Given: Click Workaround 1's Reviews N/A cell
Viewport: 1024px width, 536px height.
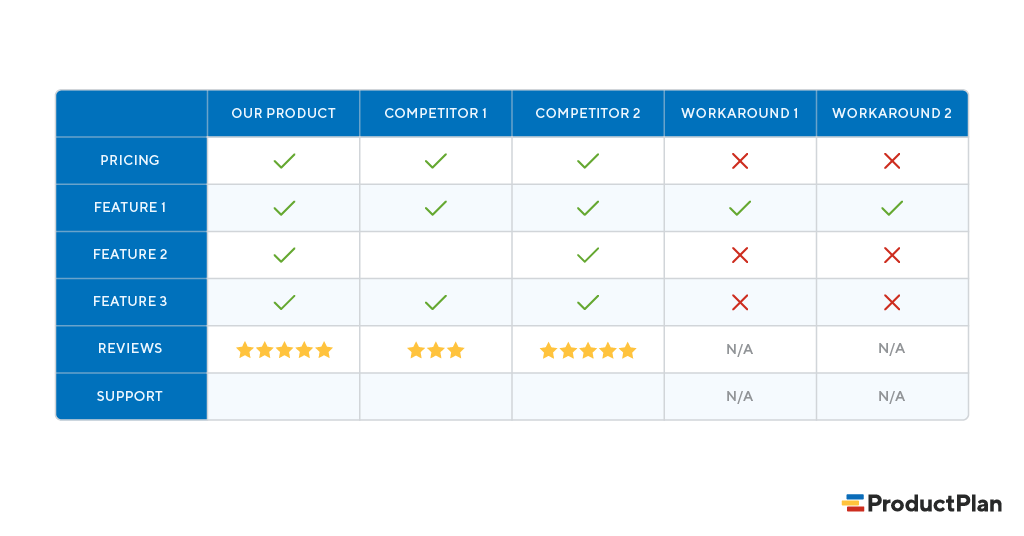Looking at the screenshot, I should 740,349.
